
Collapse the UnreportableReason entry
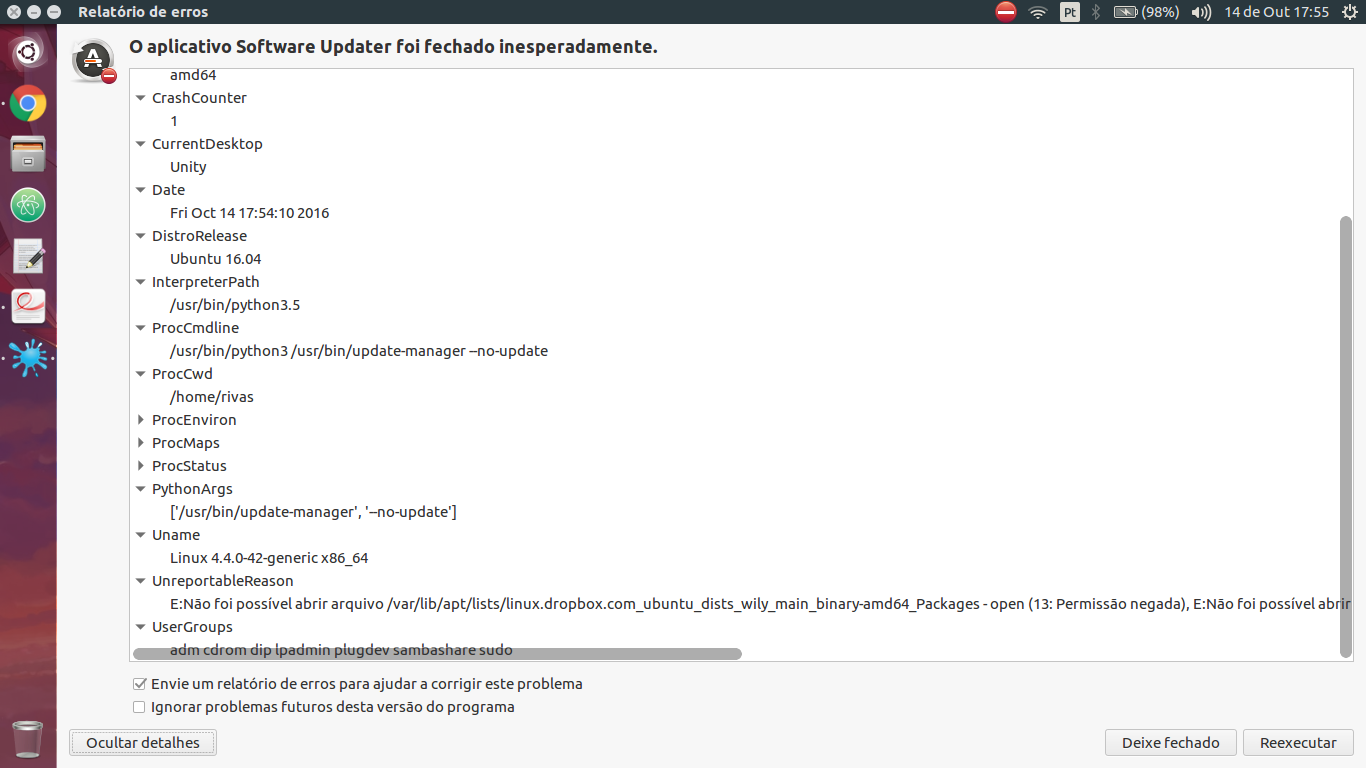[x=141, y=581]
